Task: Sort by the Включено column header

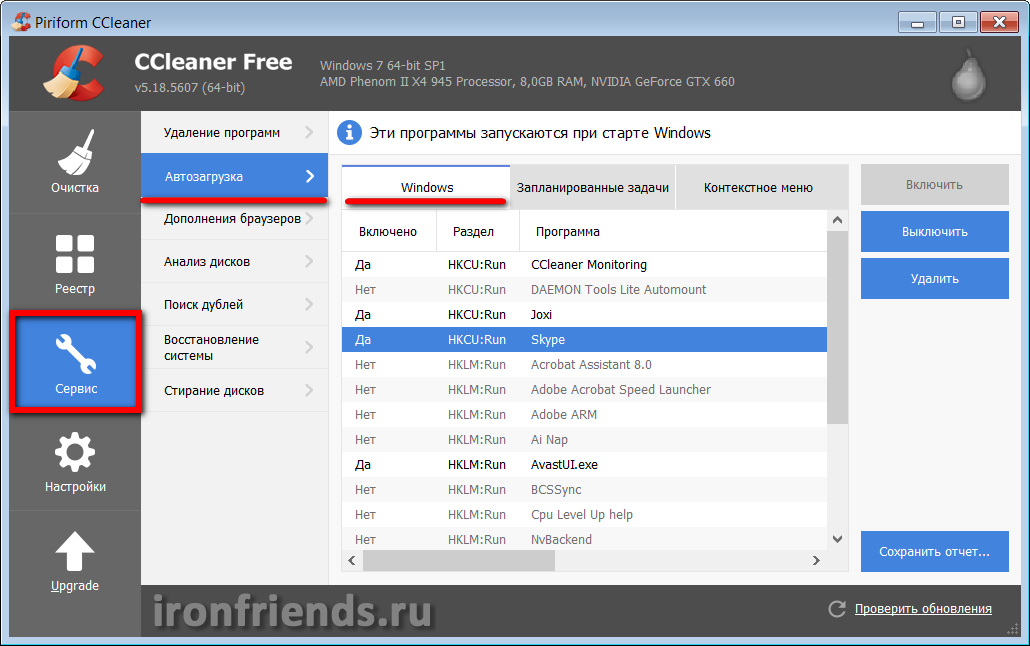Action: pyautogui.click(x=387, y=231)
